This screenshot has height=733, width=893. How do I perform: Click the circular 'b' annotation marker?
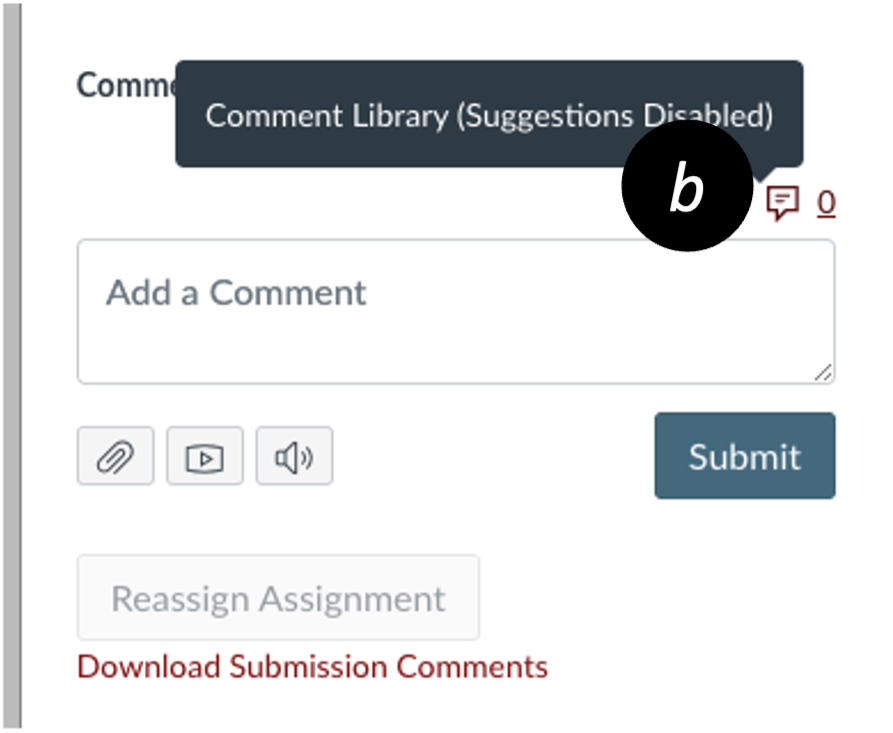pyautogui.click(x=686, y=186)
